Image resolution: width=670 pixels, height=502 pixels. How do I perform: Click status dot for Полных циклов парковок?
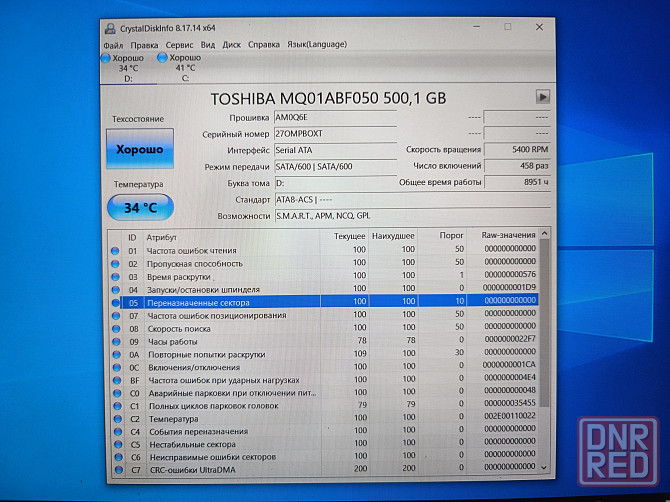[x=118, y=406]
